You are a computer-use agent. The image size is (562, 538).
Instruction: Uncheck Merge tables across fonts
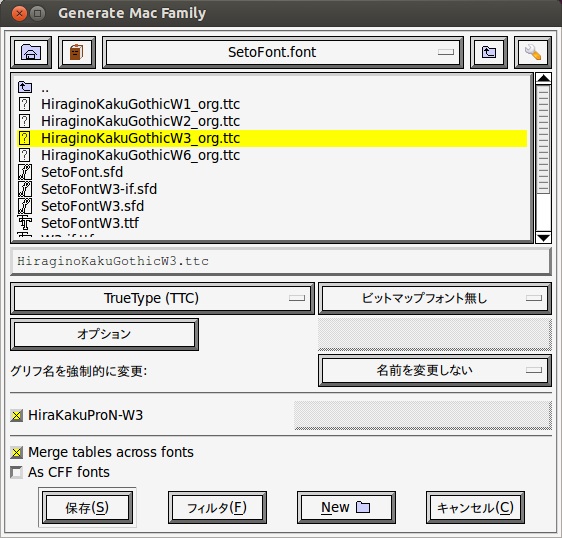[x=16, y=453]
